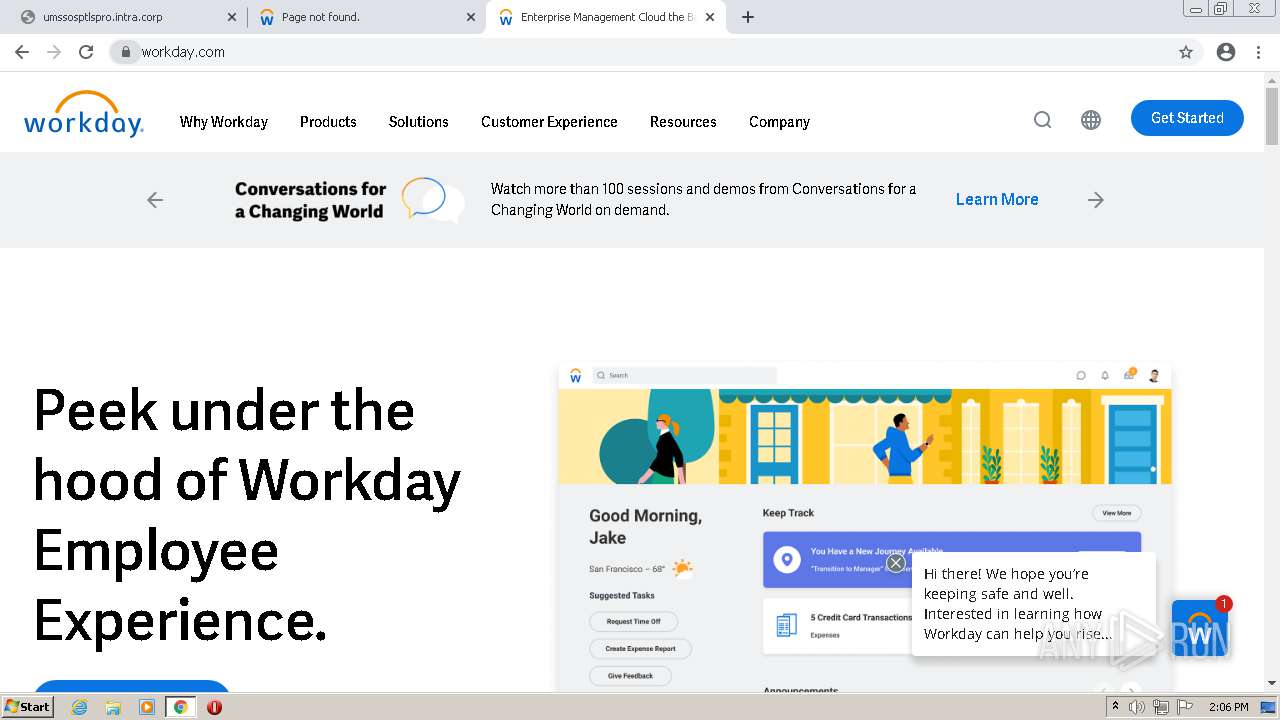Click the Workday logo
The height and width of the screenshot is (720, 1280).
[84, 114]
